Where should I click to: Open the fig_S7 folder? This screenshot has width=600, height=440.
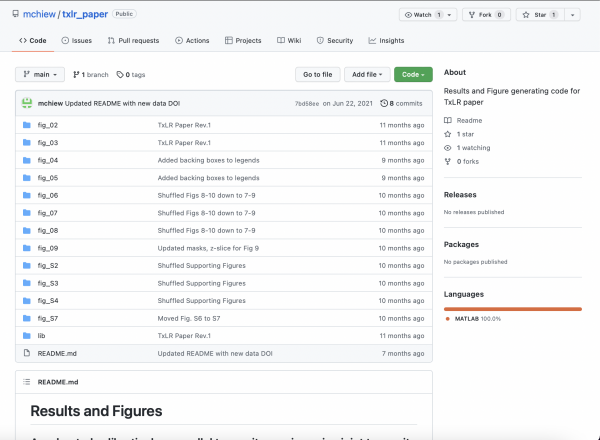point(47,318)
